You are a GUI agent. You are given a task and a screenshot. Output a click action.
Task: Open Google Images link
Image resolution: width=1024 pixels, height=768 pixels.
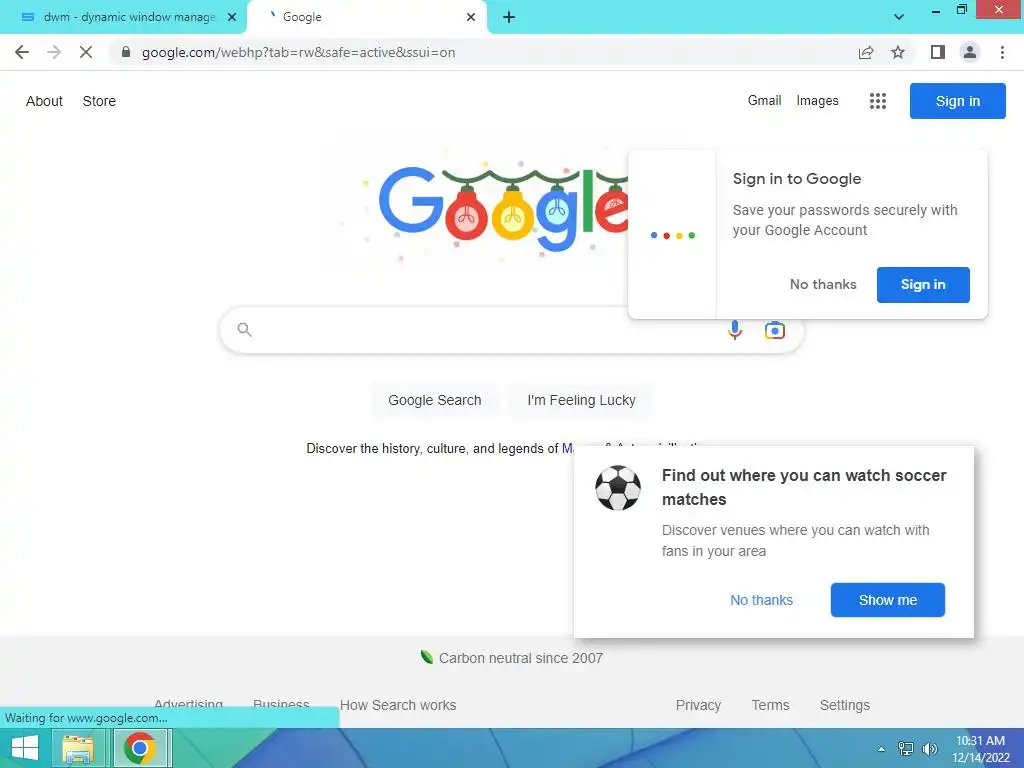tap(817, 101)
